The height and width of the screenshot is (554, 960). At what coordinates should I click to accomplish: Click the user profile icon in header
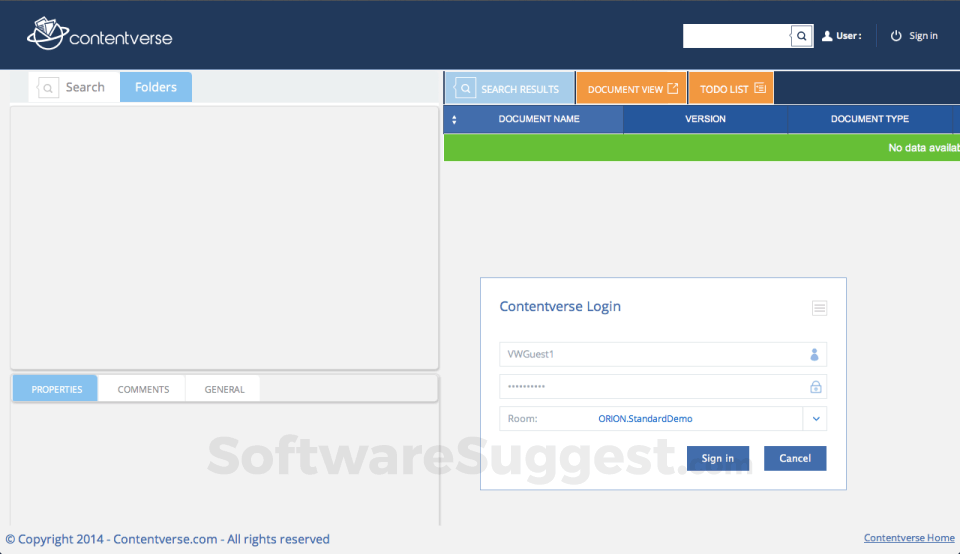(827, 36)
